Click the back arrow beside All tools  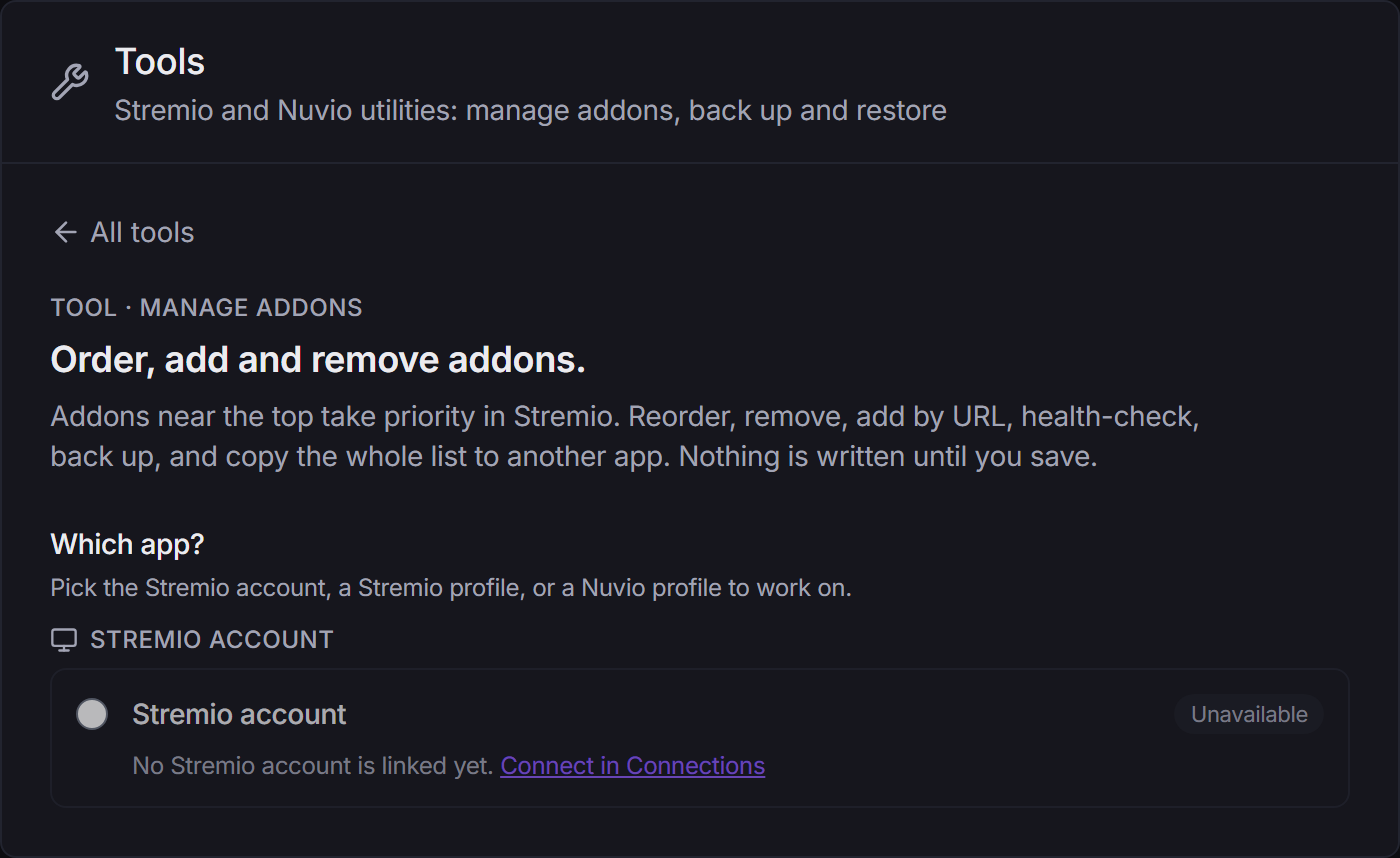click(x=65, y=232)
